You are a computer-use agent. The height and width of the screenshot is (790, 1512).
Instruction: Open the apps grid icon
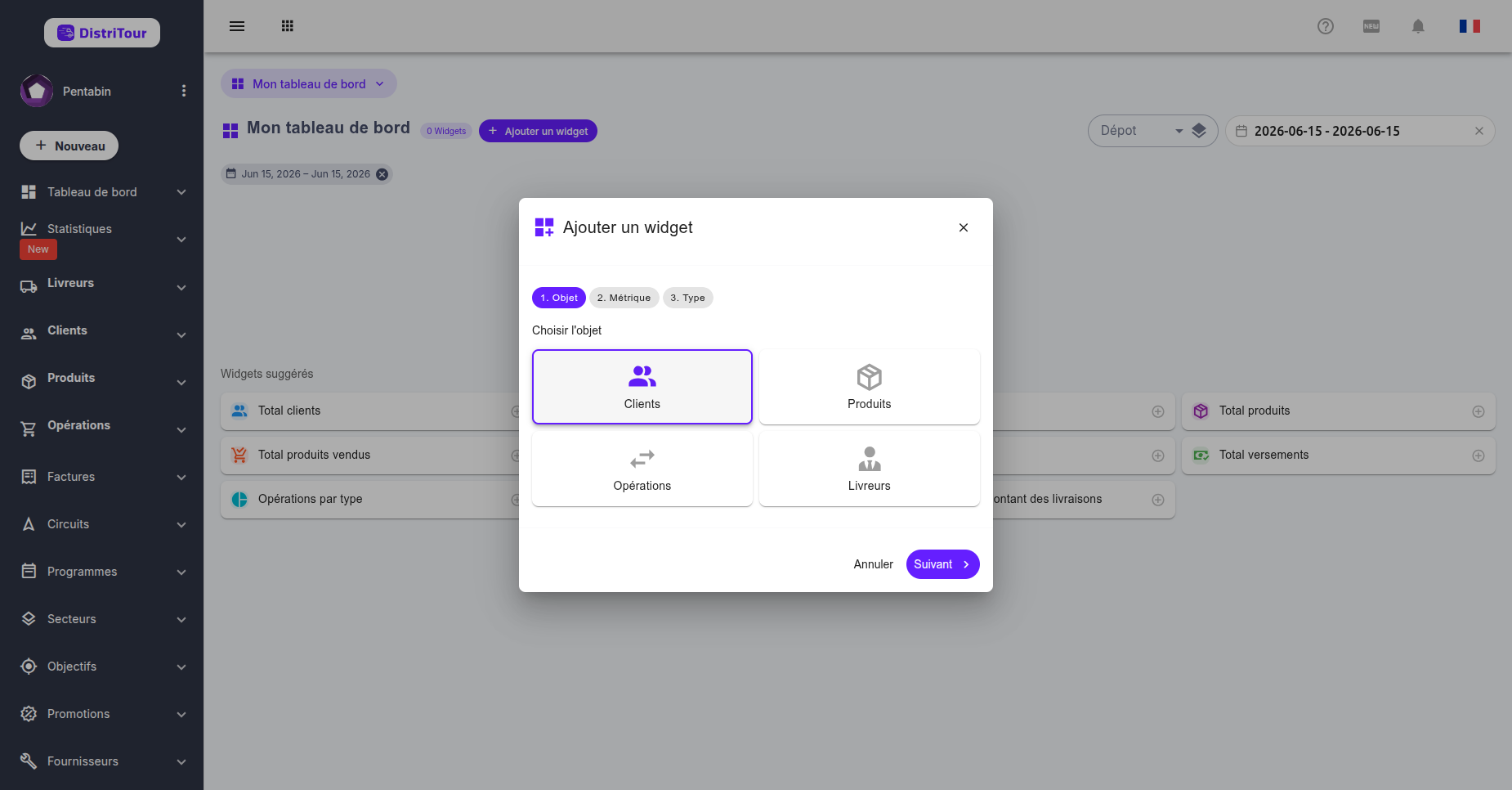coord(287,26)
